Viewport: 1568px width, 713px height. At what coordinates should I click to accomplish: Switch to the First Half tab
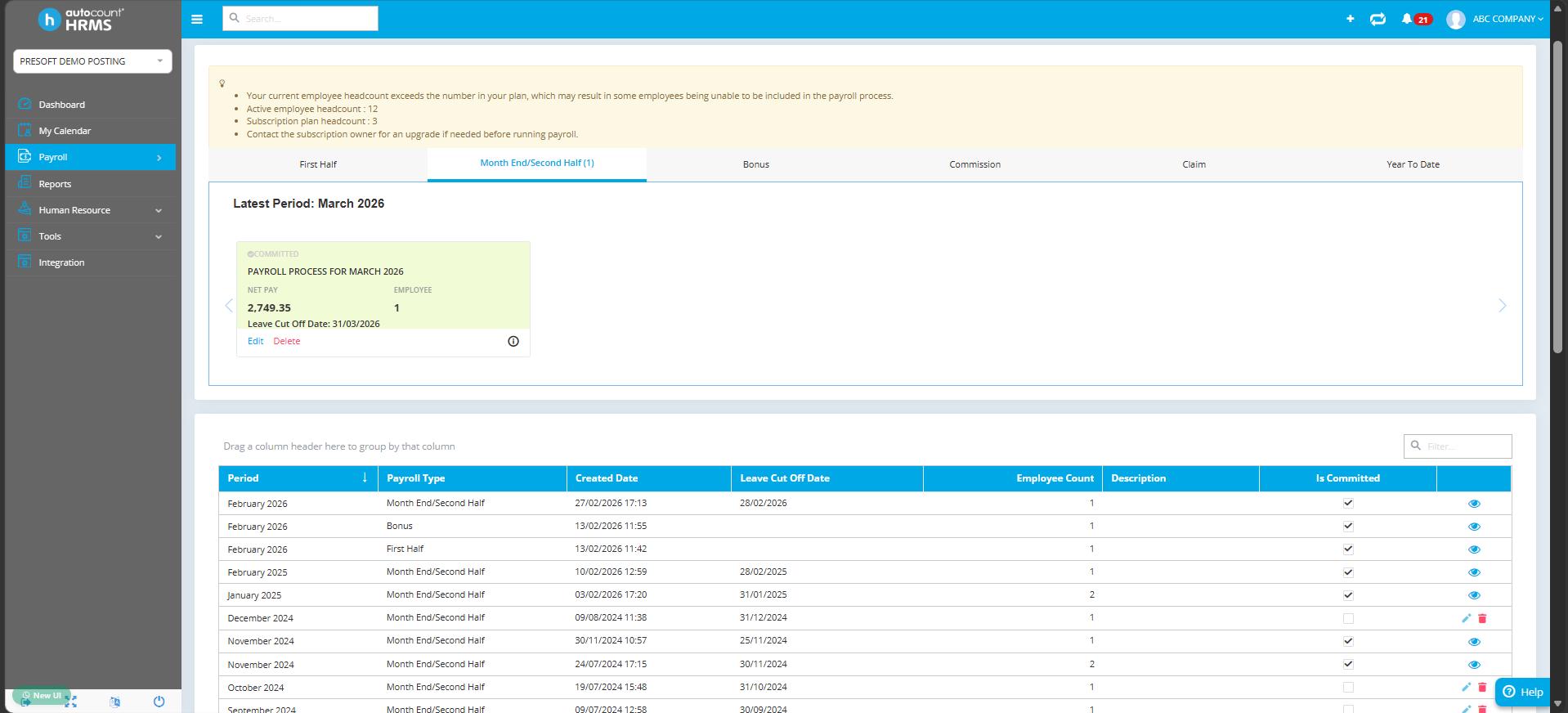(318, 164)
